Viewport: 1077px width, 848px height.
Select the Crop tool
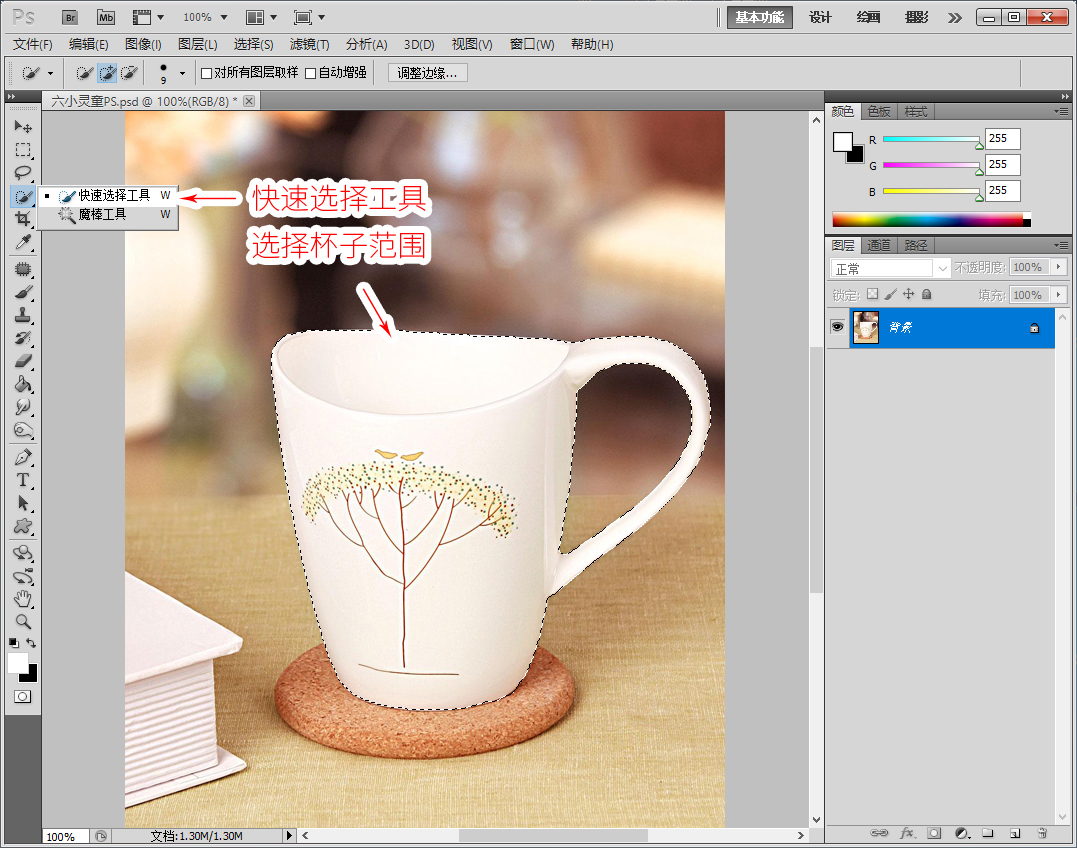[x=23, y=219]
